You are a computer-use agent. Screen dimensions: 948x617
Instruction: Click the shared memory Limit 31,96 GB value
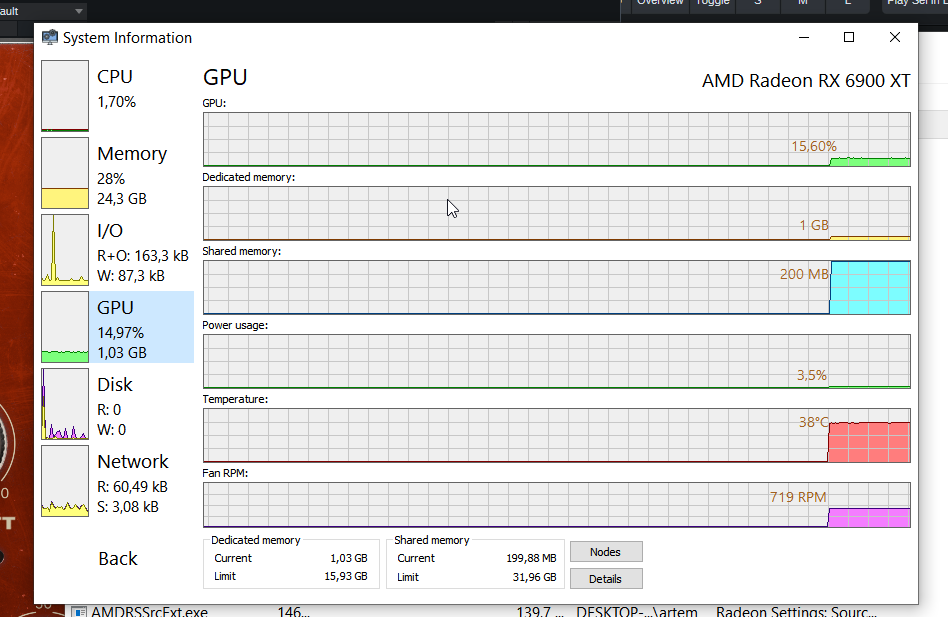[x=534, y=577]
